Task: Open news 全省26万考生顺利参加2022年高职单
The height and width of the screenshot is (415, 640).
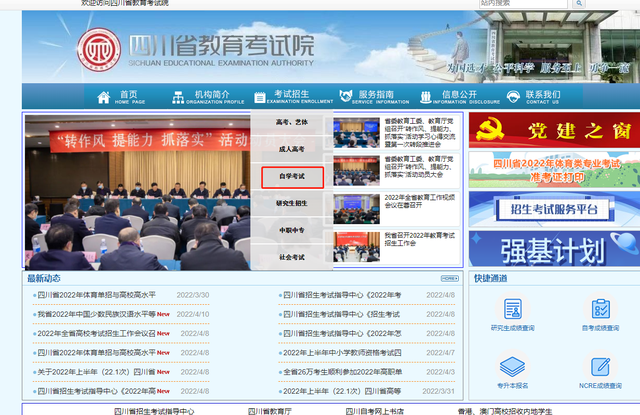Action: 342,372
